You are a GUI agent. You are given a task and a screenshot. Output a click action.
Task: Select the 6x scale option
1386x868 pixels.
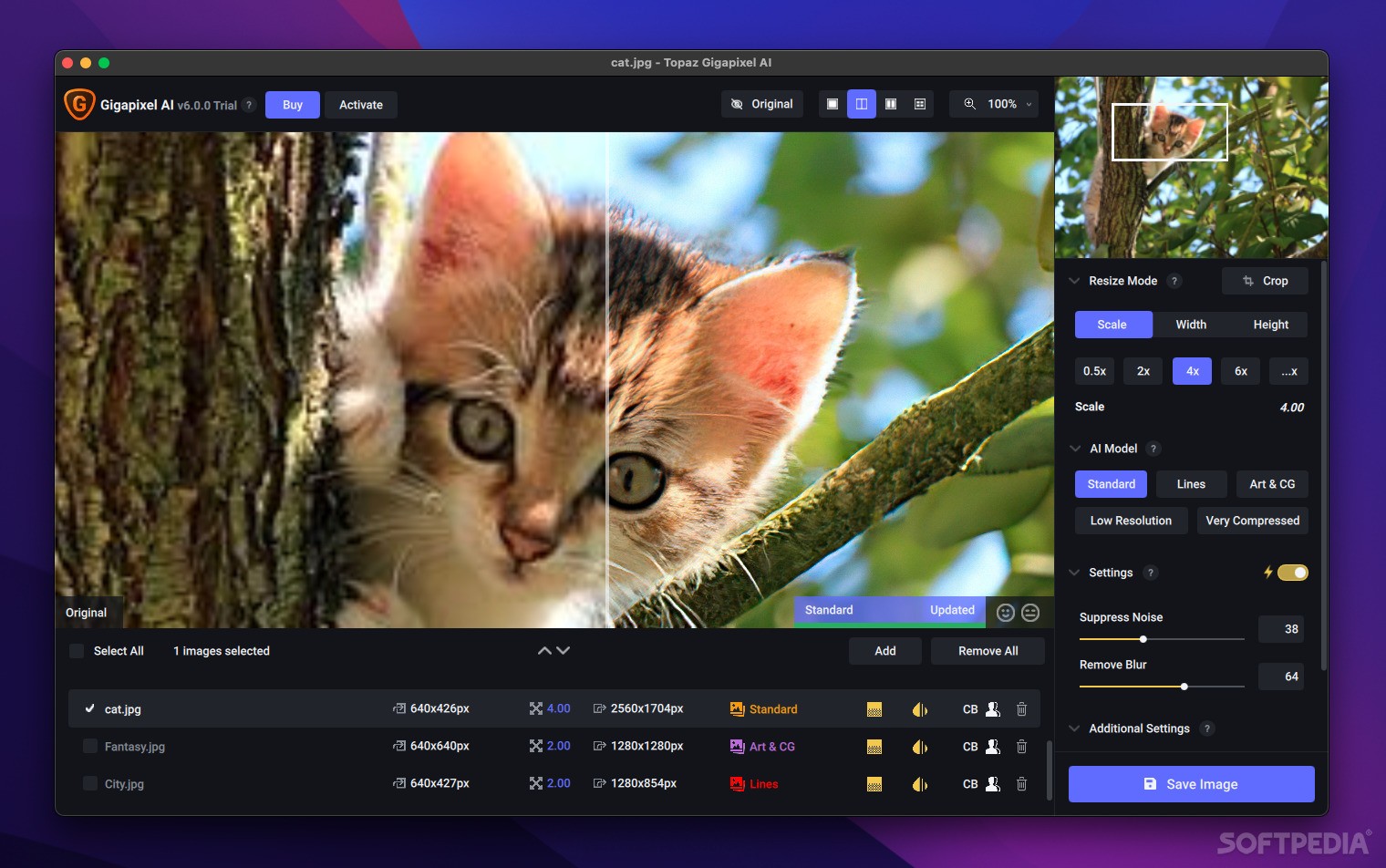[1240, 370]
